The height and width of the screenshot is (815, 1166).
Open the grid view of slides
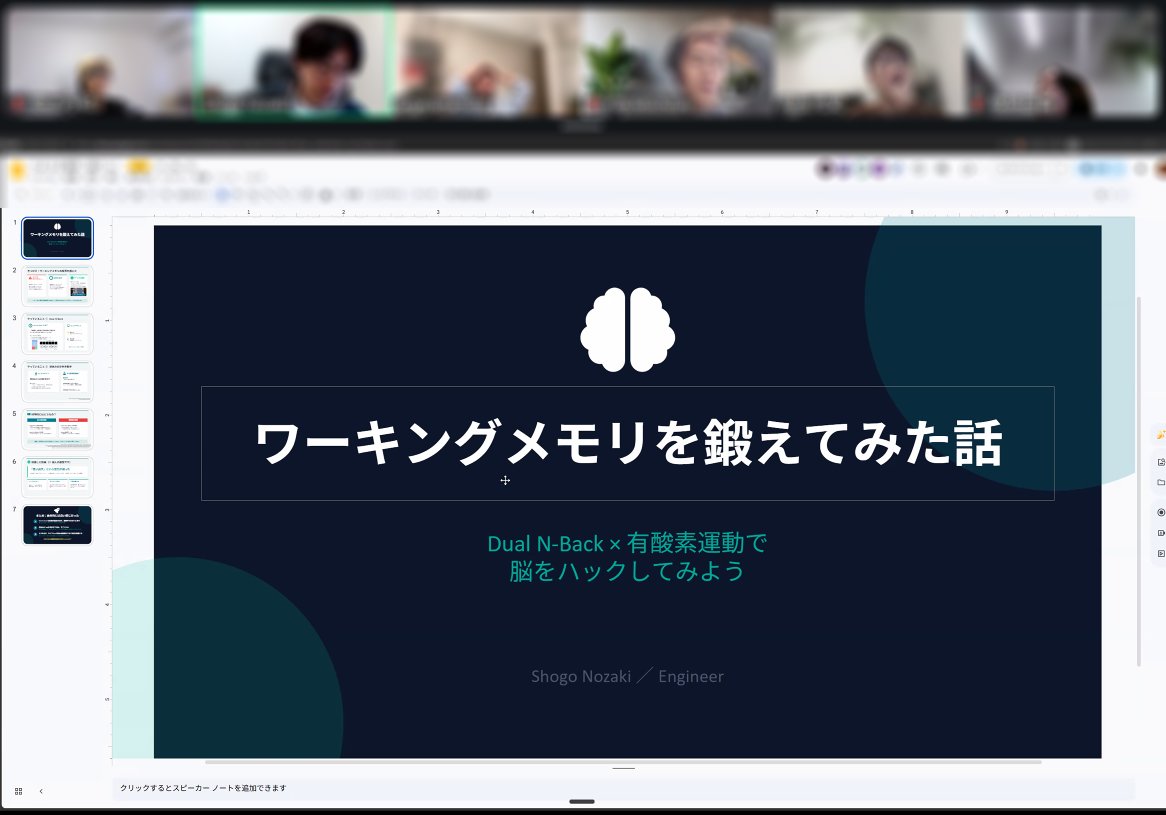pos(19,791)
